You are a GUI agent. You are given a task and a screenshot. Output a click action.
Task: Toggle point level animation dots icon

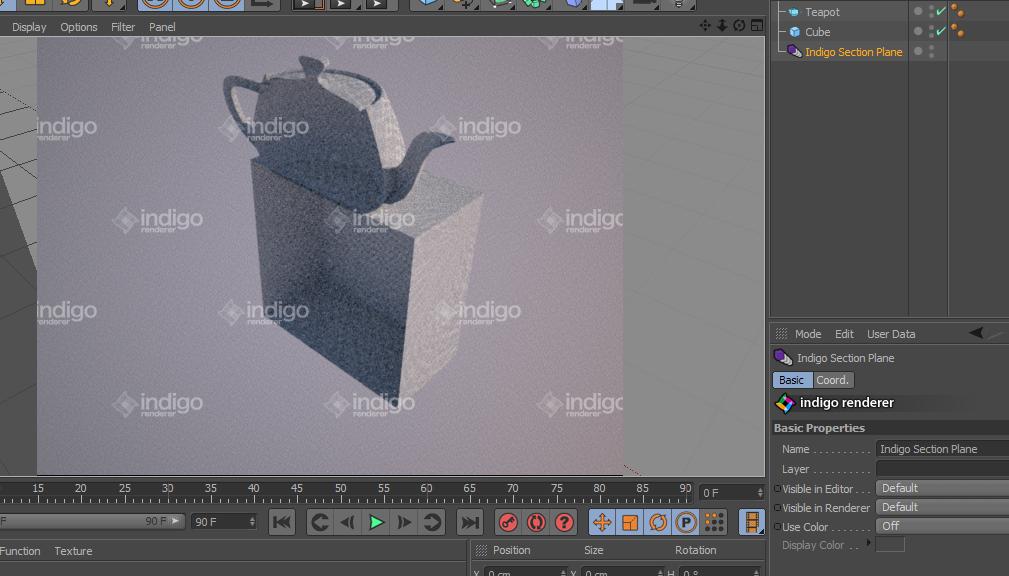[x=714, y=522]
